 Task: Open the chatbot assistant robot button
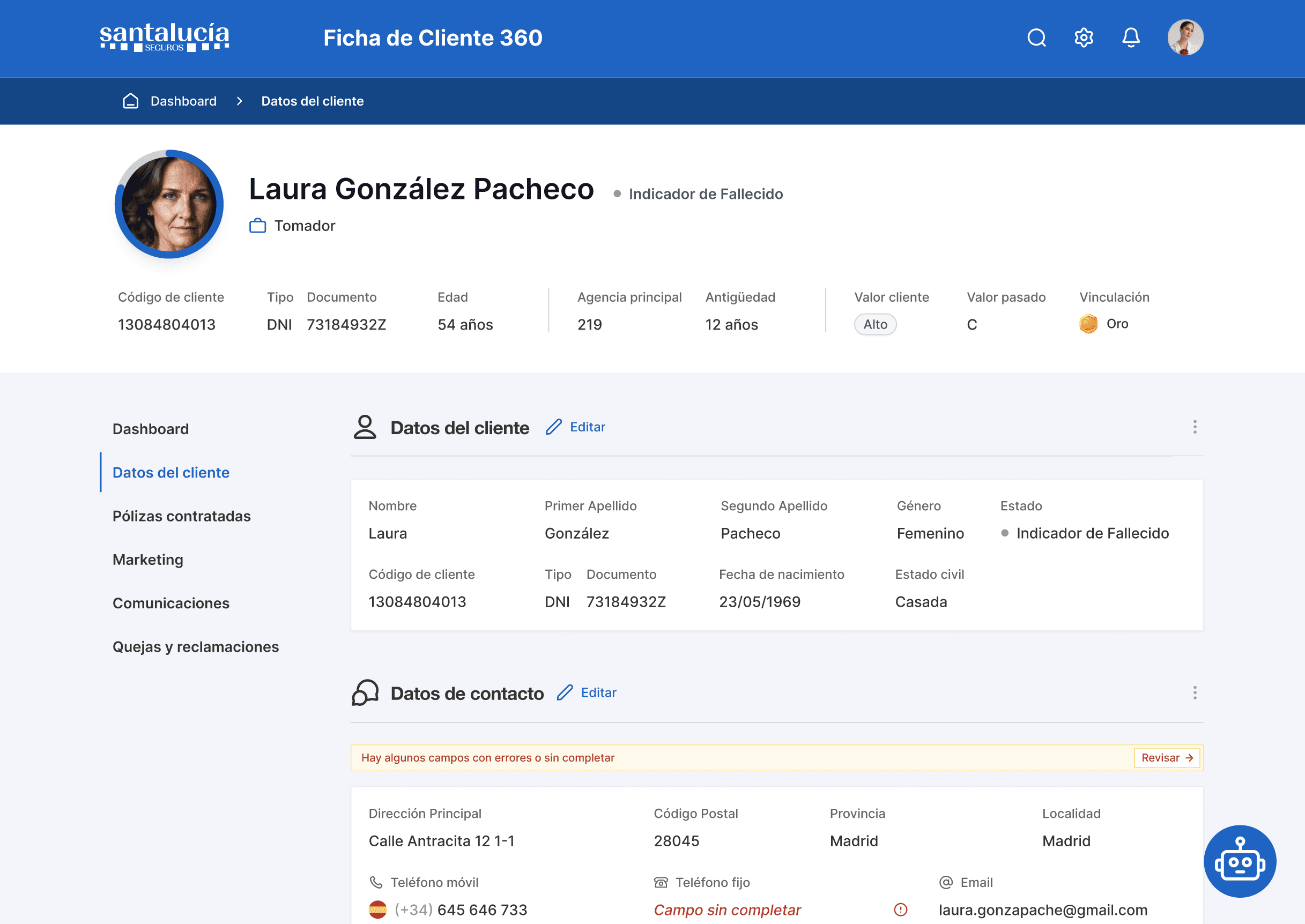point(1240,861)
